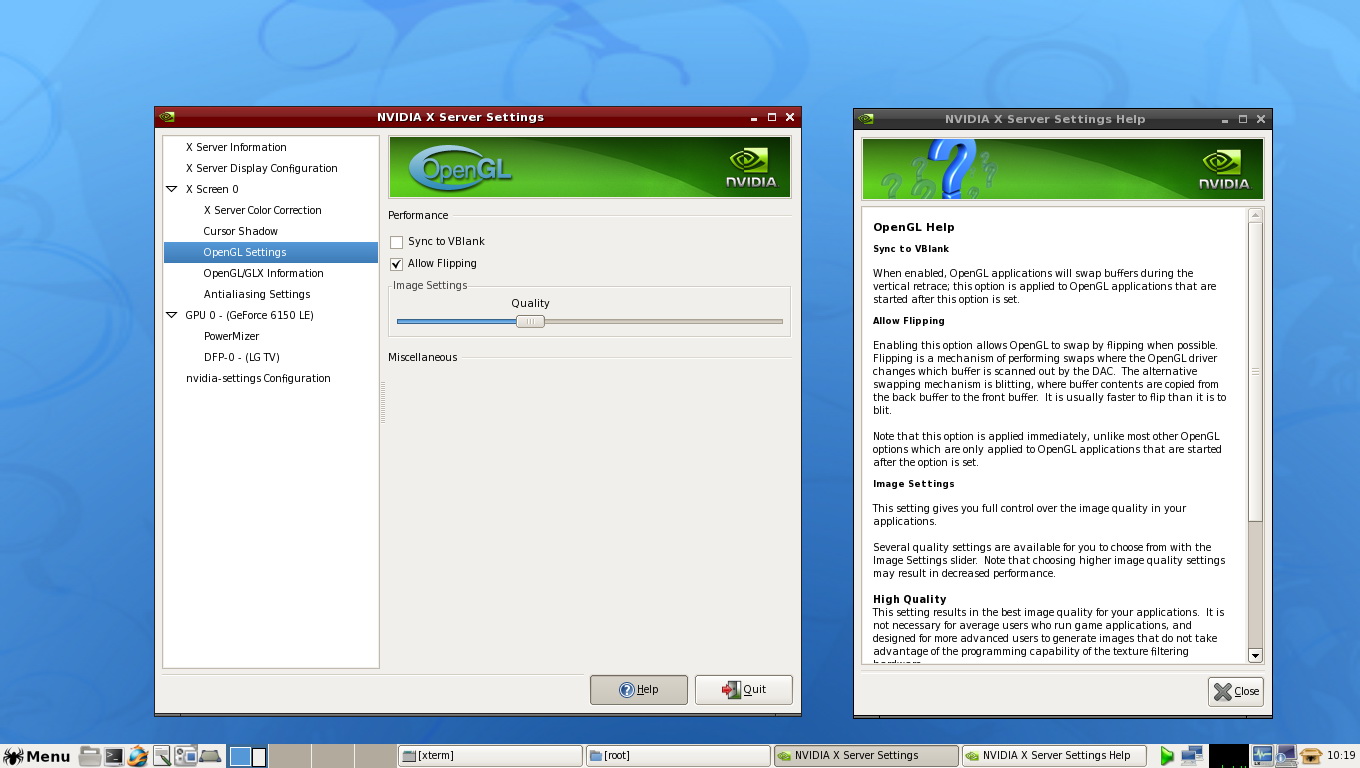Open OpenGL/GLX Information page
The image size is (1360, 768).
pos(263,273)
